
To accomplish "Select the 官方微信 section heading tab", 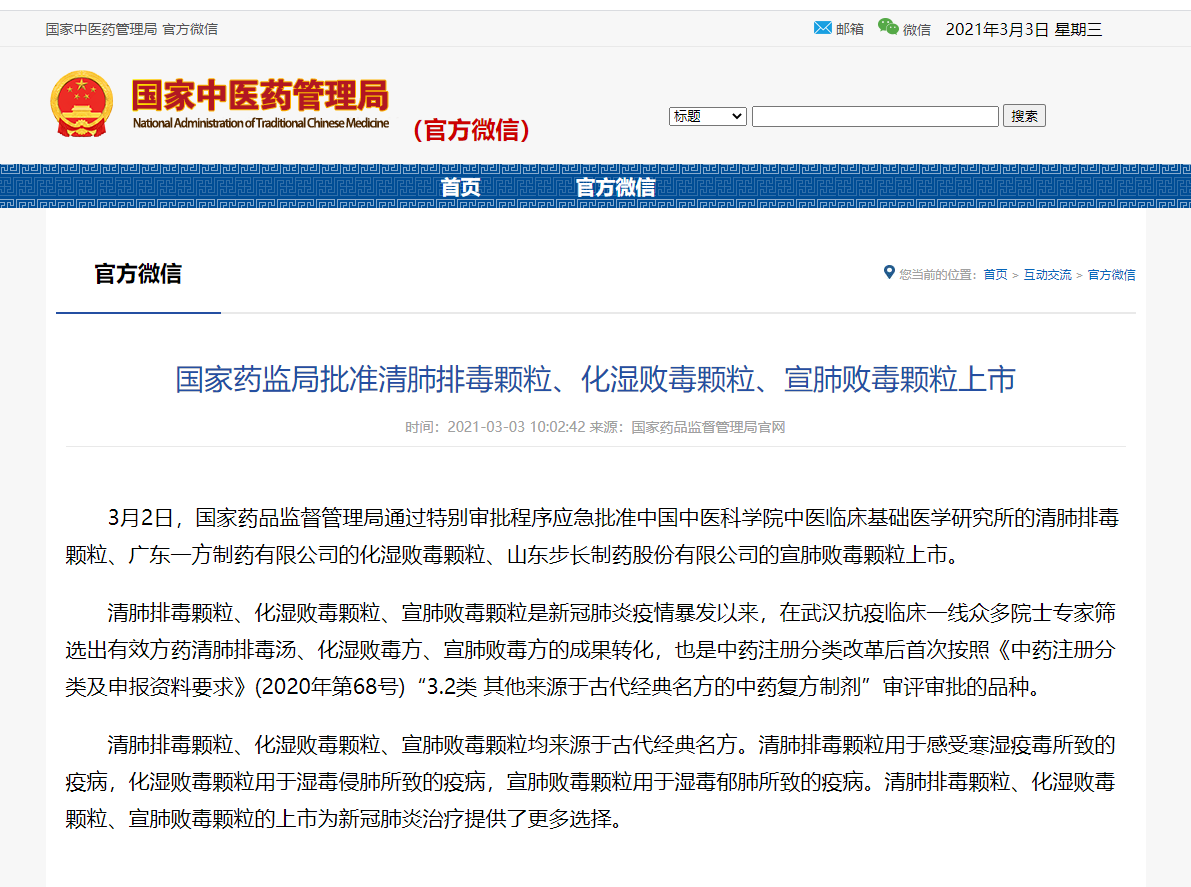I will coord(138,274).
